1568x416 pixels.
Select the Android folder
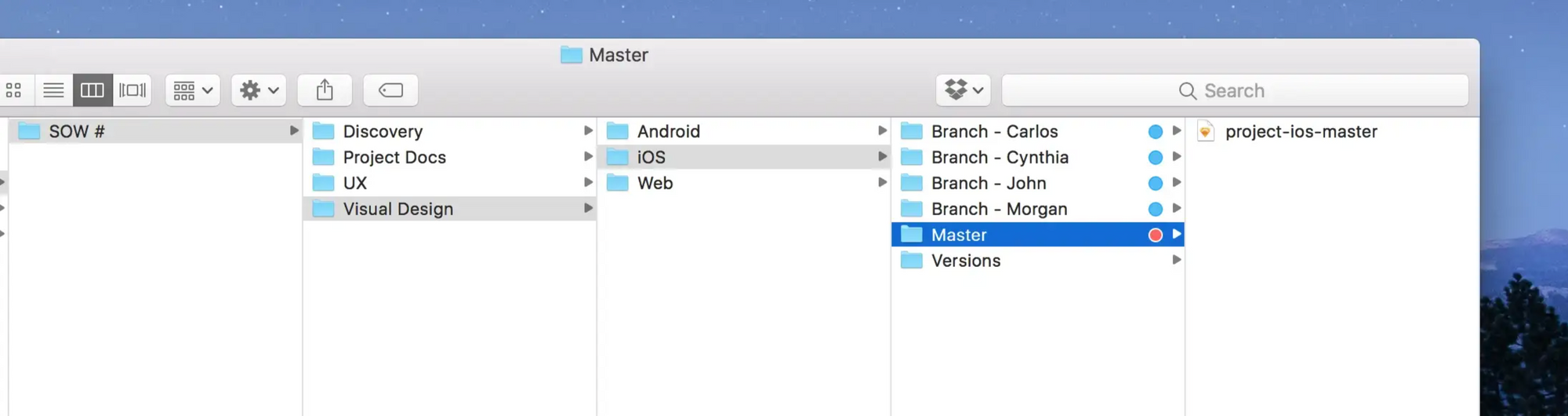tap(668, 132)
